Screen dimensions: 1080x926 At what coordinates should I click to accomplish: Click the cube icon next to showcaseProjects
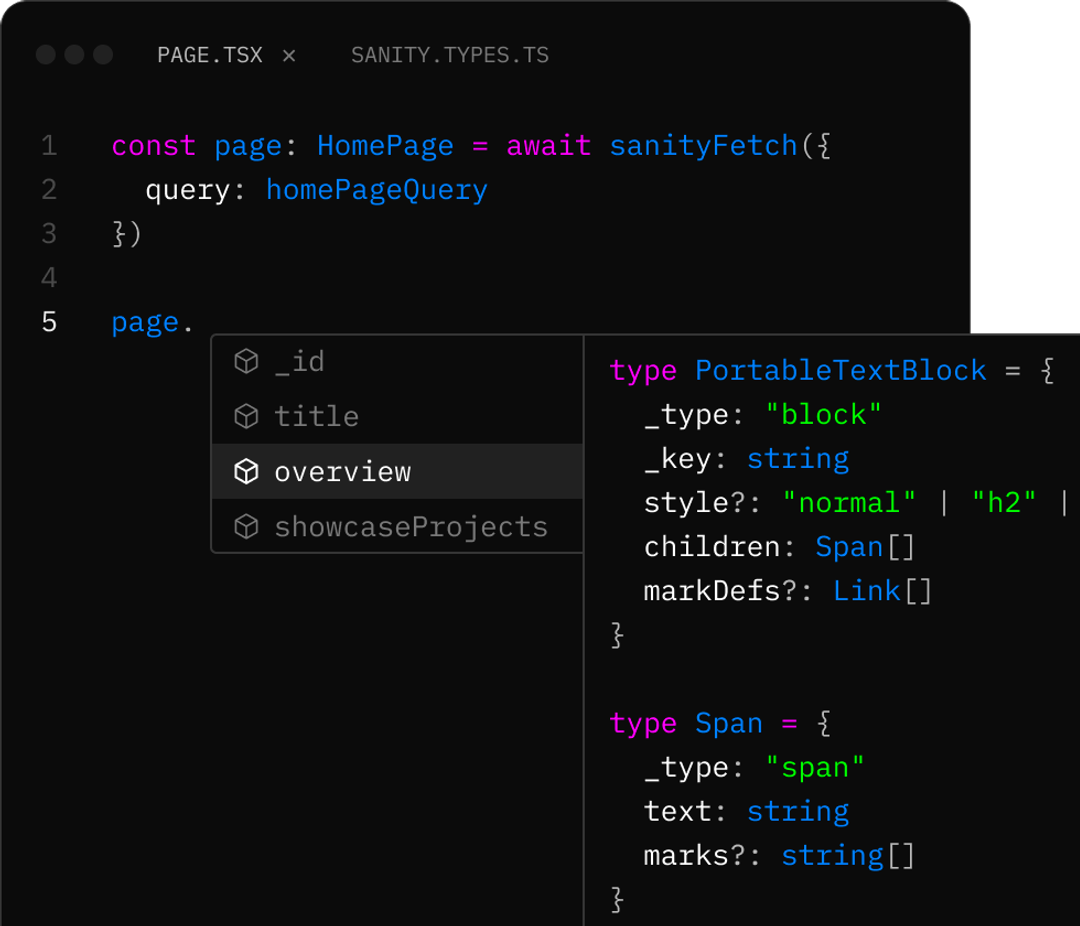click(x=246, y=526)
